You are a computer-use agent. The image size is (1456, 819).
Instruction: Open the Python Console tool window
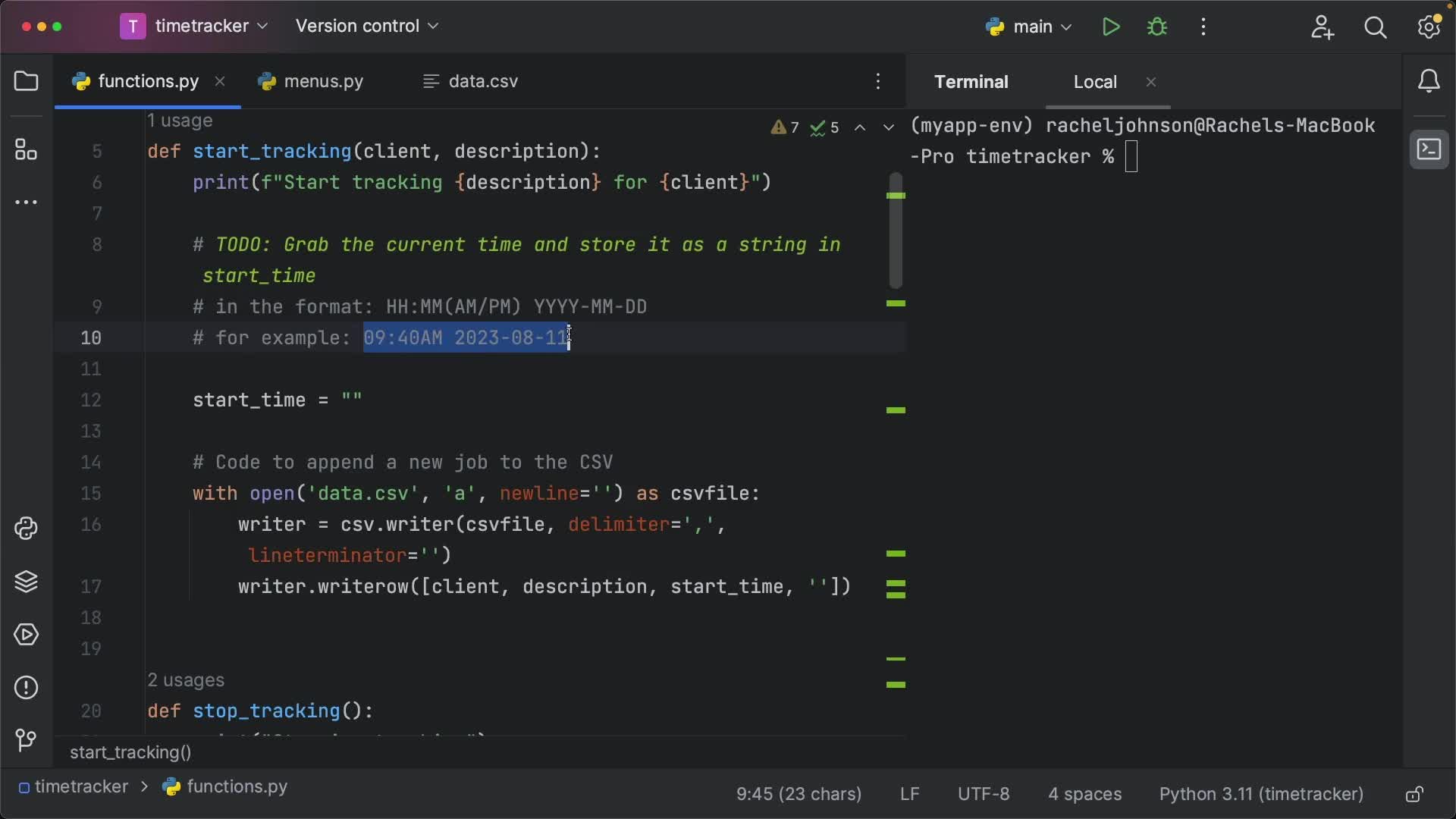[27, 529]
